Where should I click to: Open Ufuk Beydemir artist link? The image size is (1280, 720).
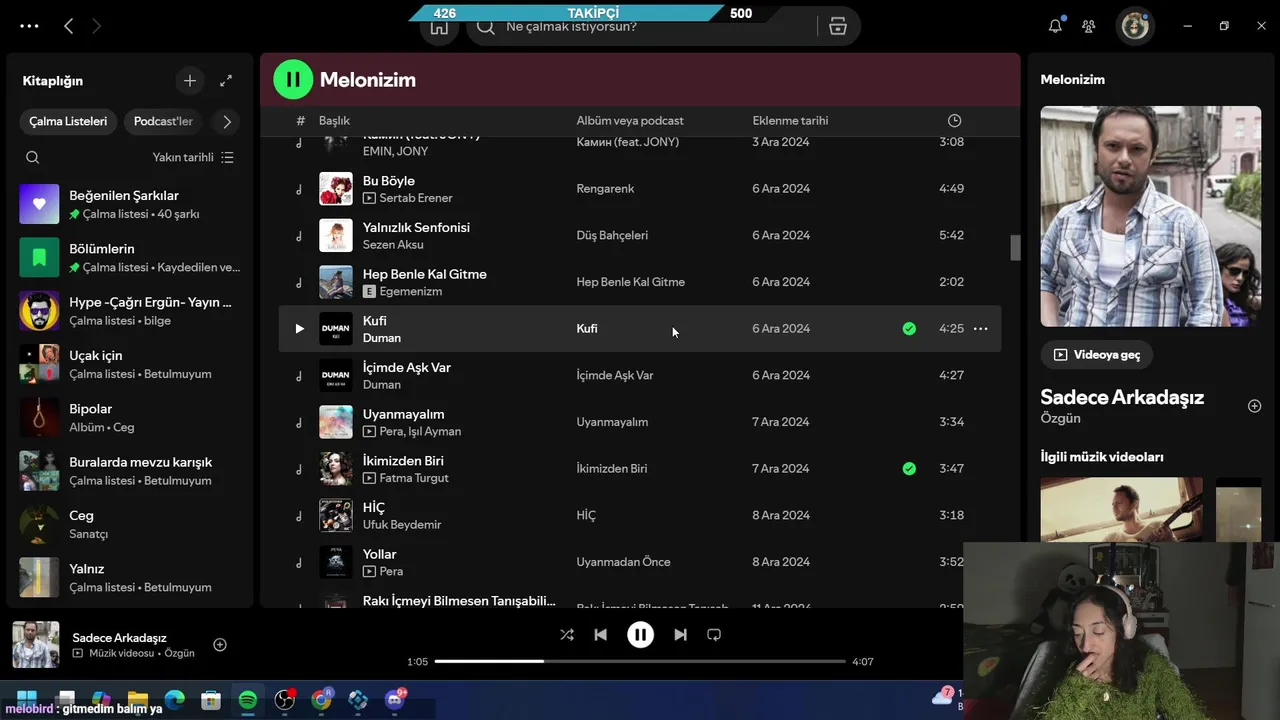pyautogui.click(x=402, y=525)
